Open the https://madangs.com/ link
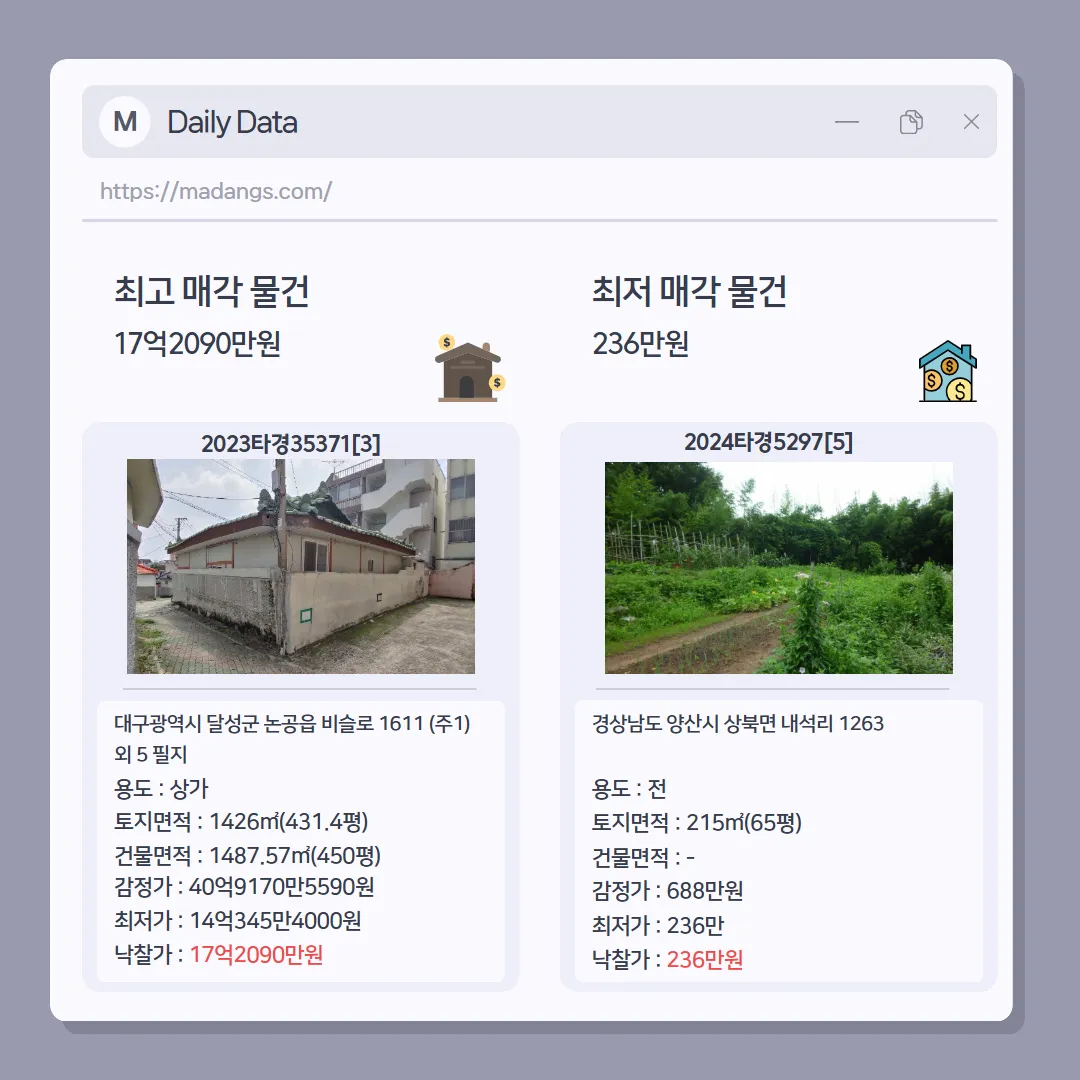The image size is (1080, 1080). (216, 191)
